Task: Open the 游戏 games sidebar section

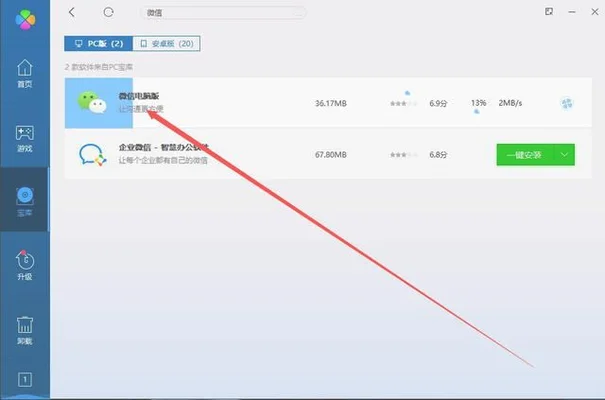Action: coord(25,138)
